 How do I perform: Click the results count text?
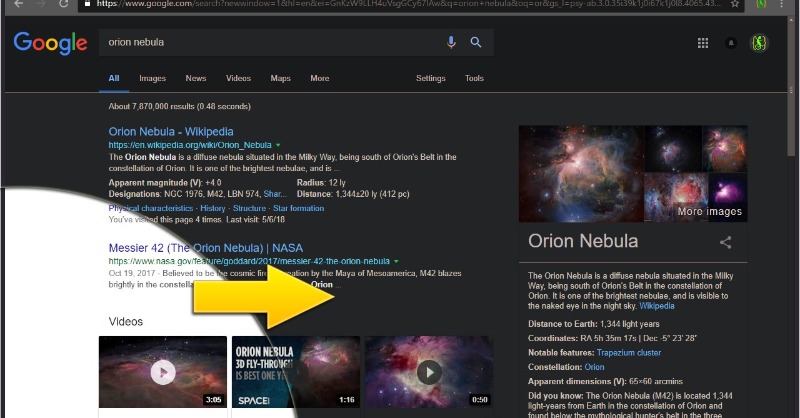click(180, 106)
